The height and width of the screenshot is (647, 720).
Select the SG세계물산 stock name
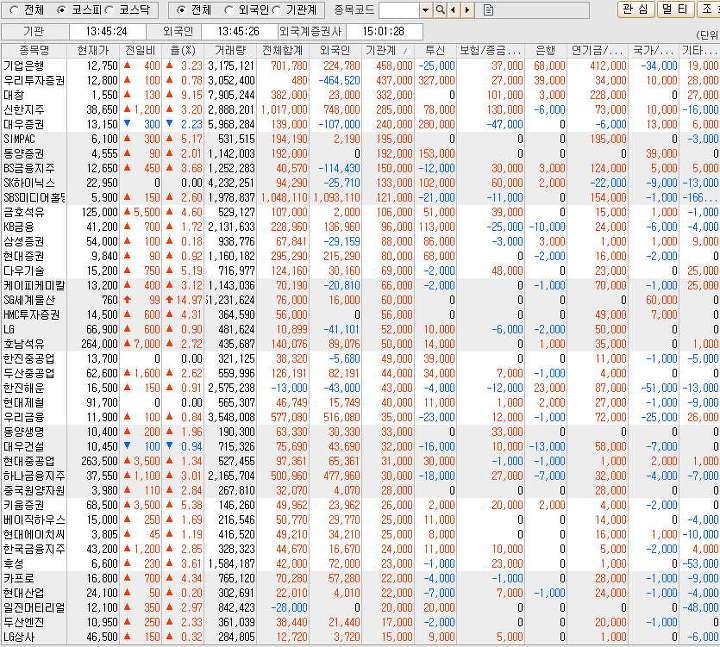click(29, 300)
